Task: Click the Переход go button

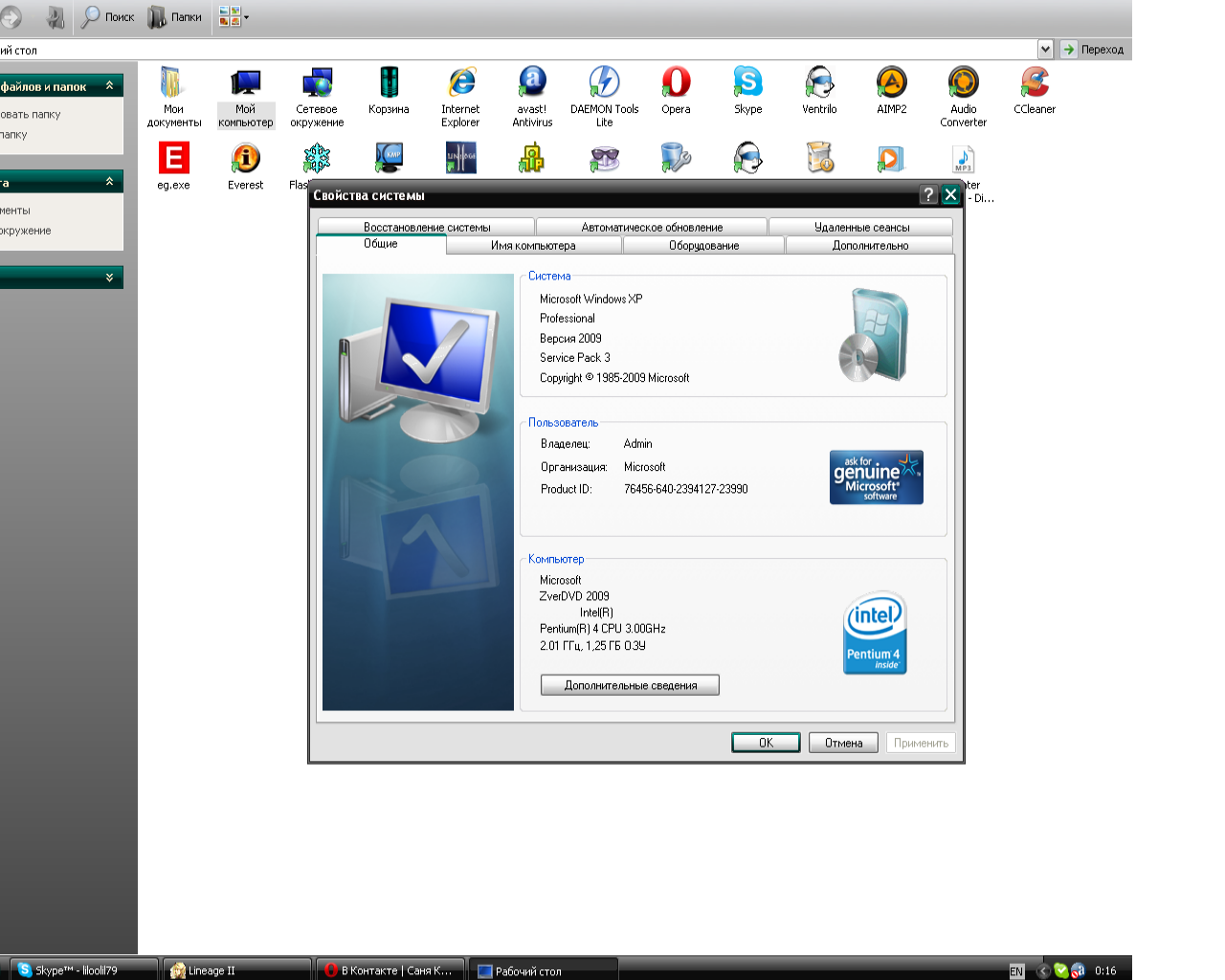Action: click(x=1092, y=49)
